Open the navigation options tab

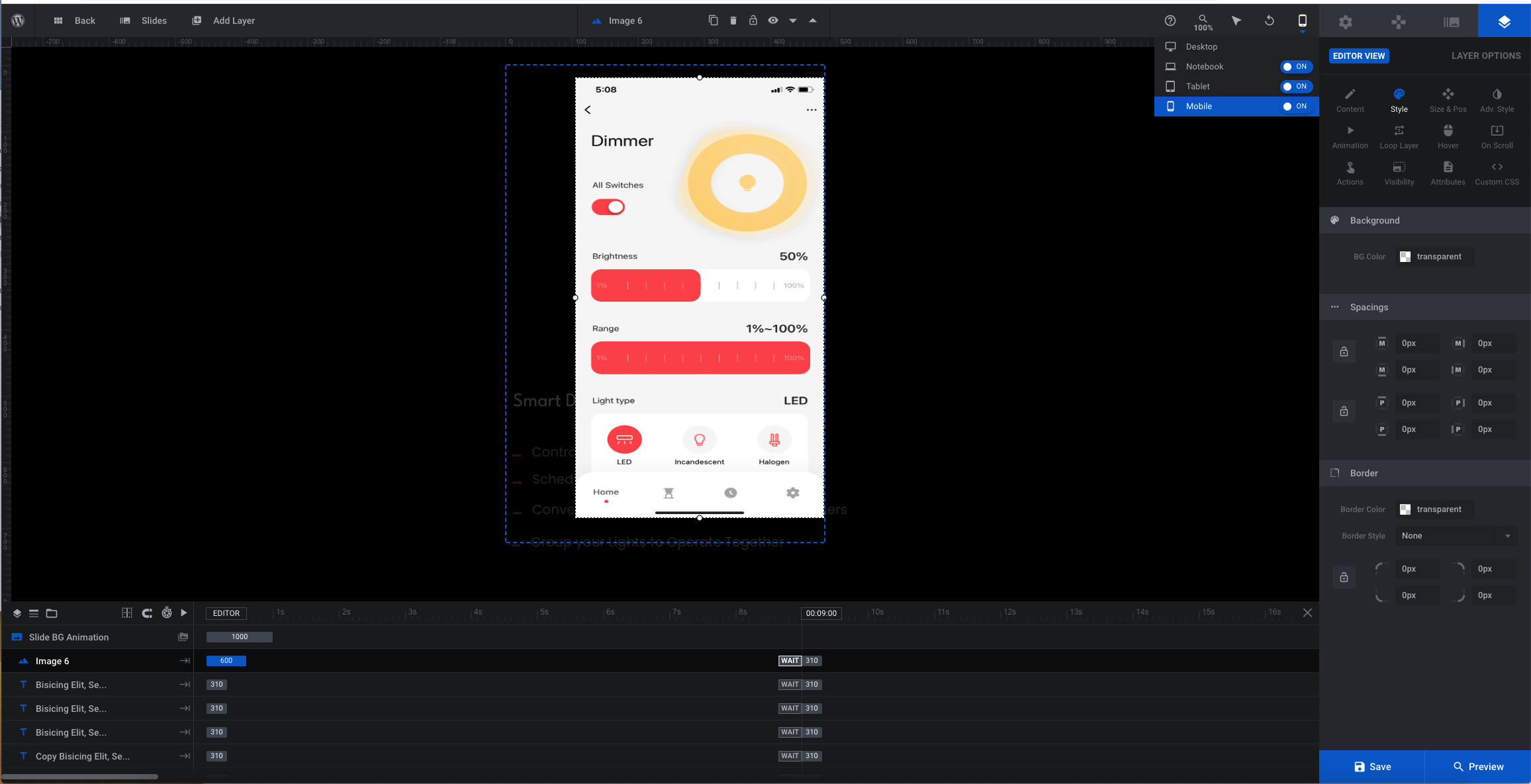(x=1398, y=22)
